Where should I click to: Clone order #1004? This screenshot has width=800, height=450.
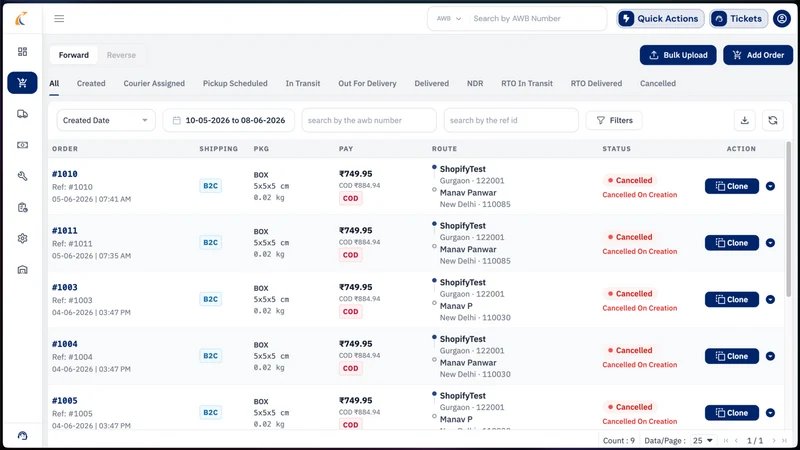tap(732, 356)
